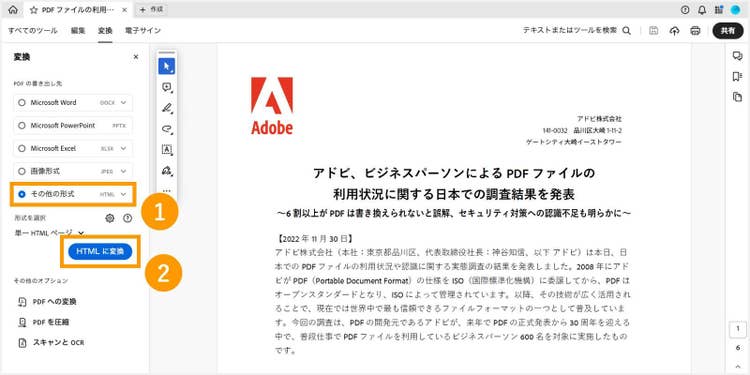This screenshot has width=750, height=375.
Task: Expand the HTML format dropdown
Action: (123, 194)
